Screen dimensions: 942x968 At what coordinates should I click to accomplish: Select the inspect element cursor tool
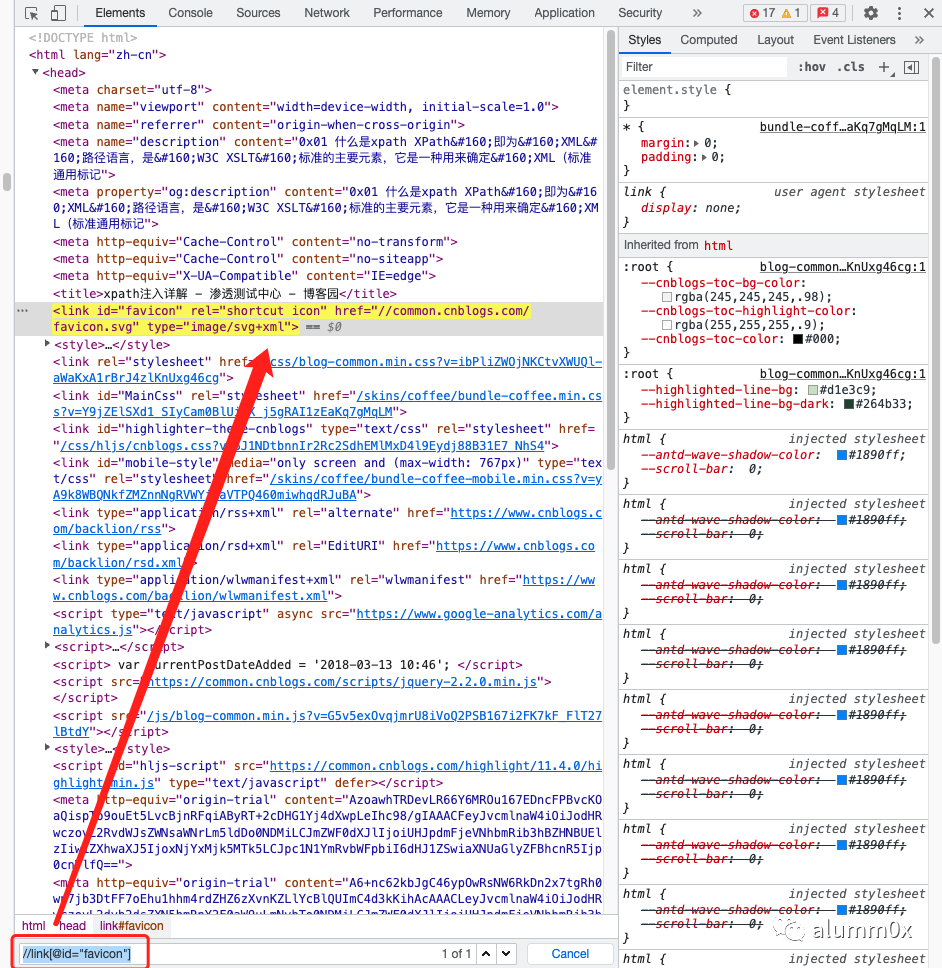(31, 13)
